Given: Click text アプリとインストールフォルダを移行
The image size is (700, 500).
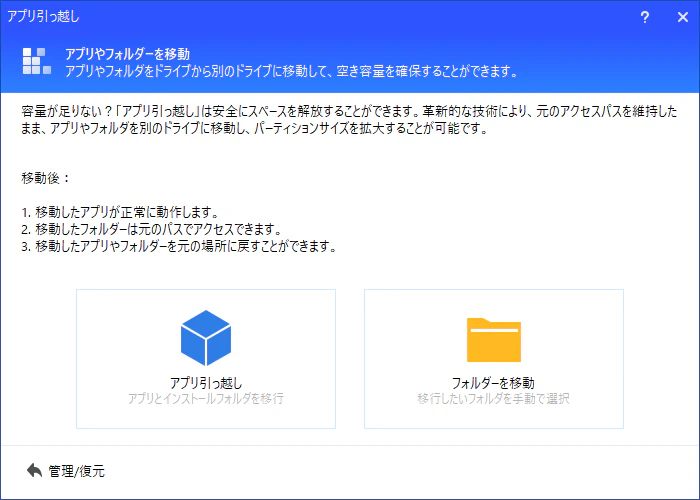Looking at the screenshot, I should (x=206, y=398).
